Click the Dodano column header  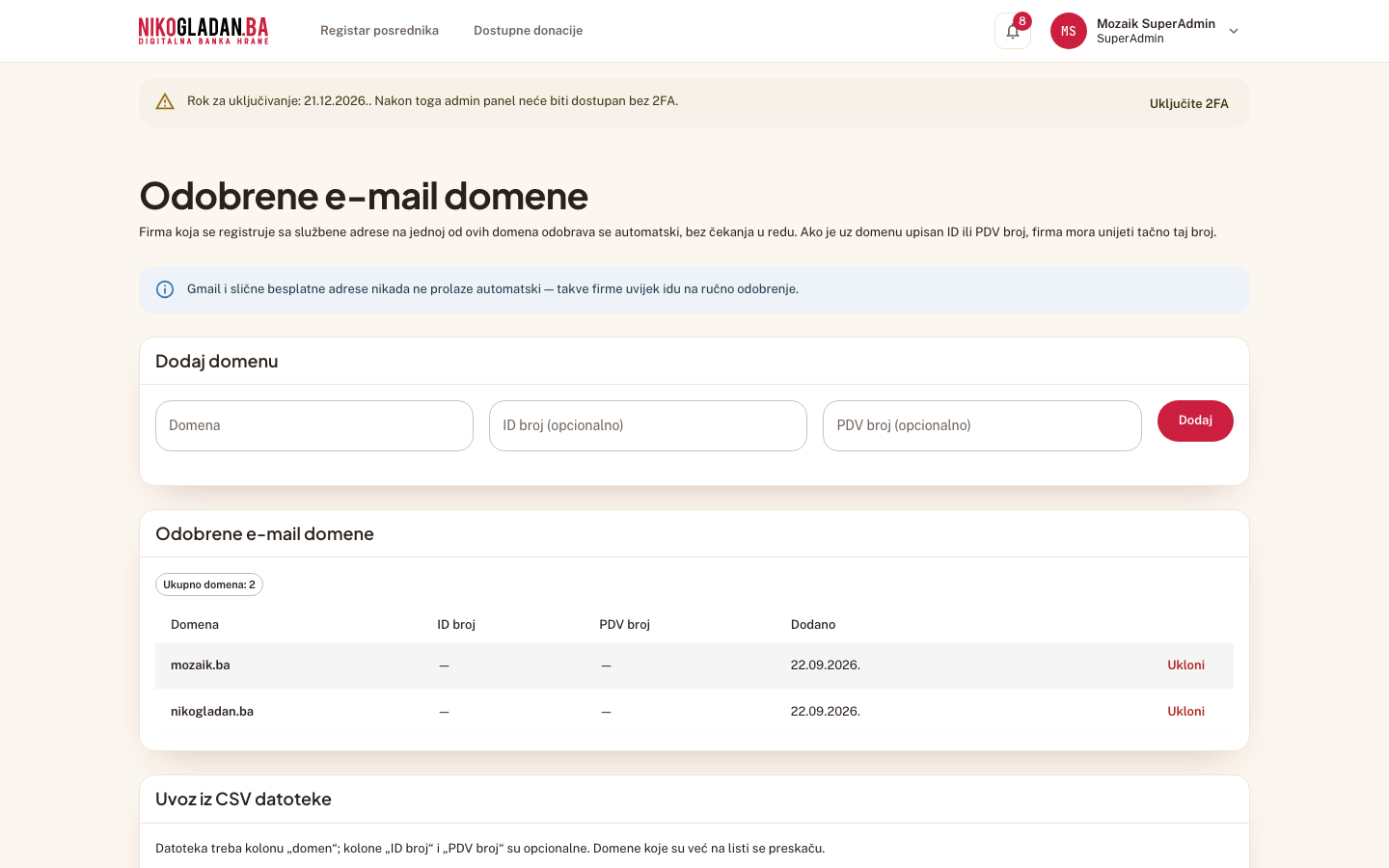(x=813, y=625)
